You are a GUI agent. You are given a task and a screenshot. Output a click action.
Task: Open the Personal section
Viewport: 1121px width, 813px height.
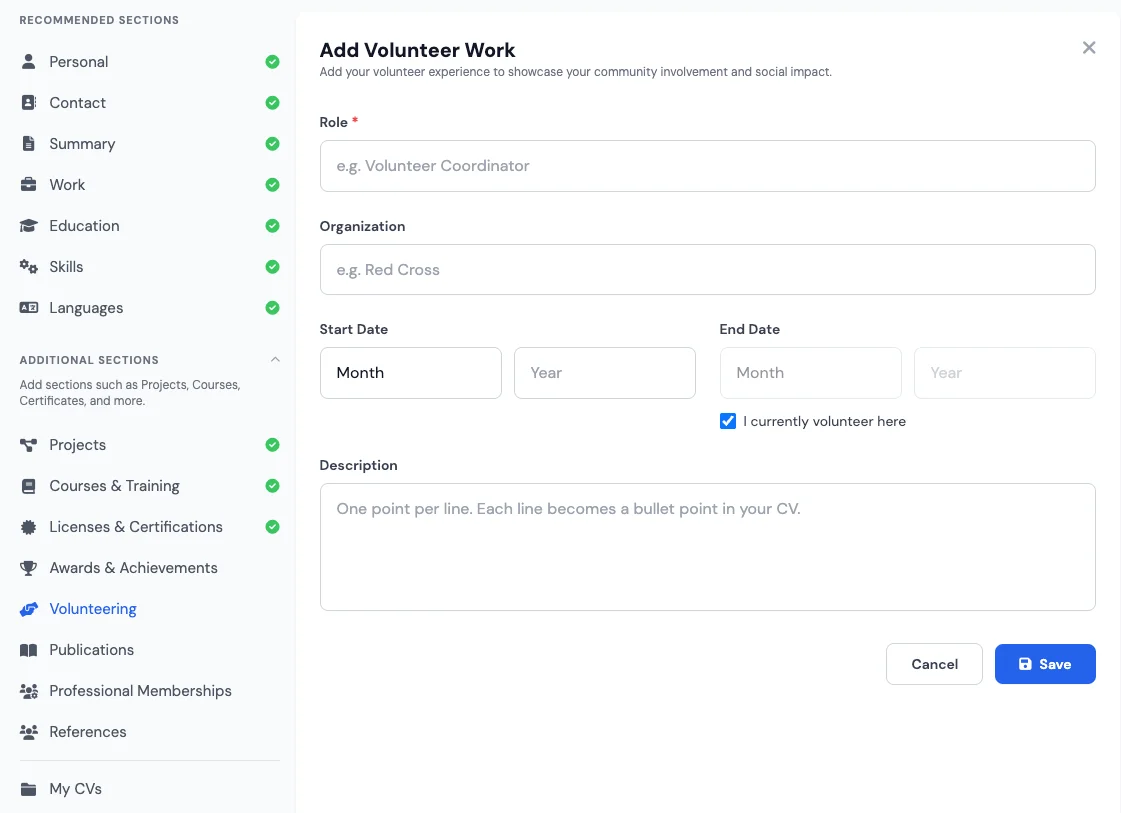pos(149,61)
